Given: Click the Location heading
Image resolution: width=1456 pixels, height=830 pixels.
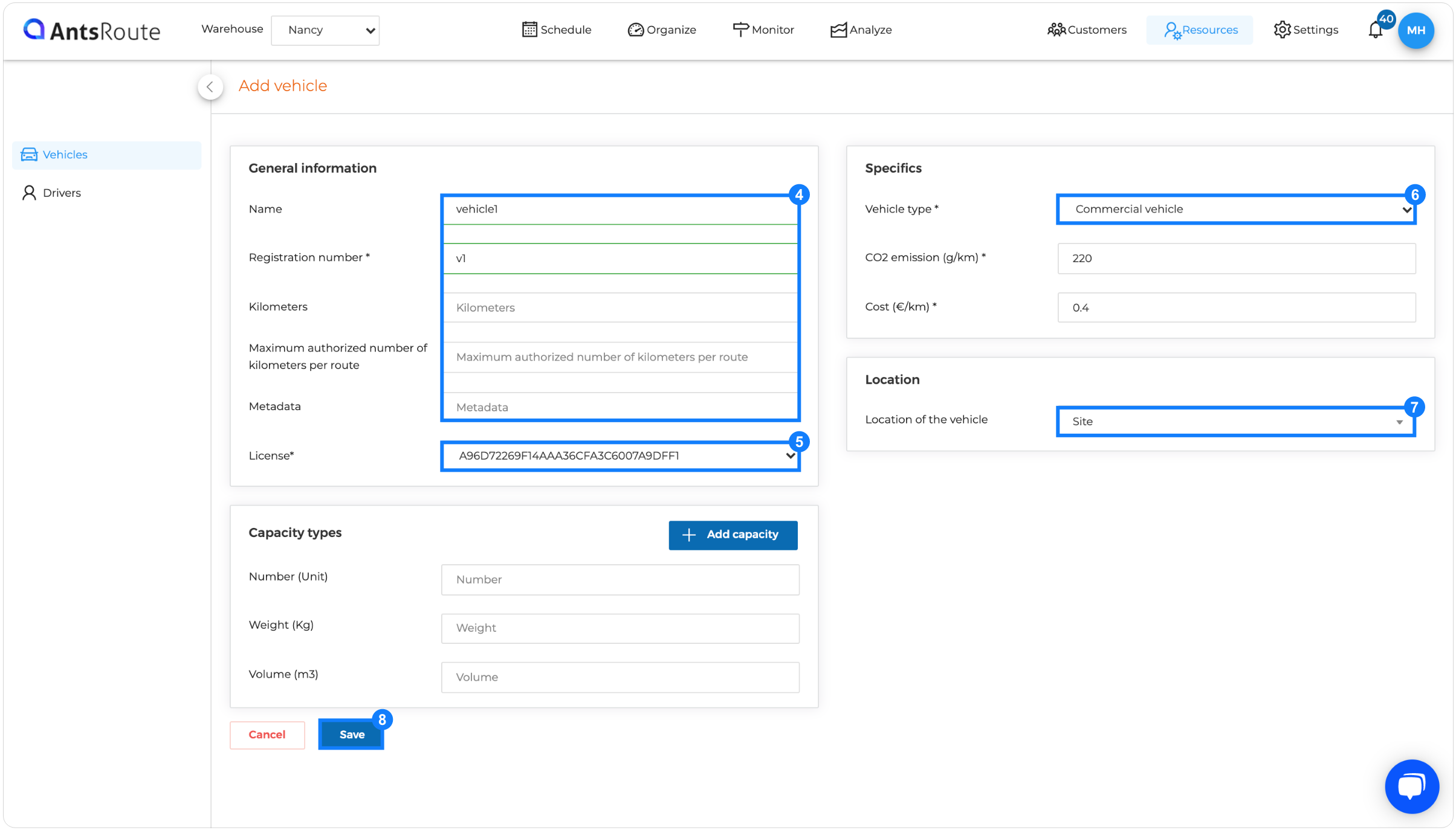Looking at the screenshot, I should (892, 379).
